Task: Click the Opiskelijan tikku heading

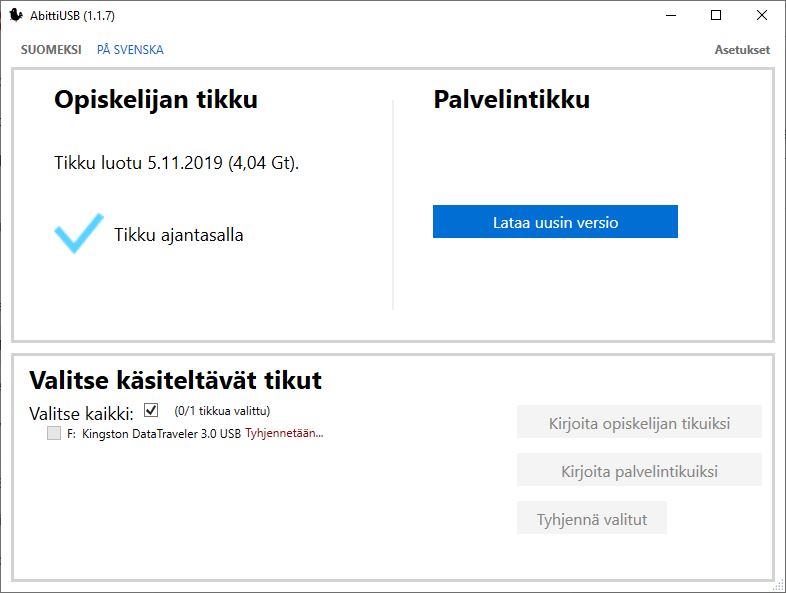Action: coord(156,100)
